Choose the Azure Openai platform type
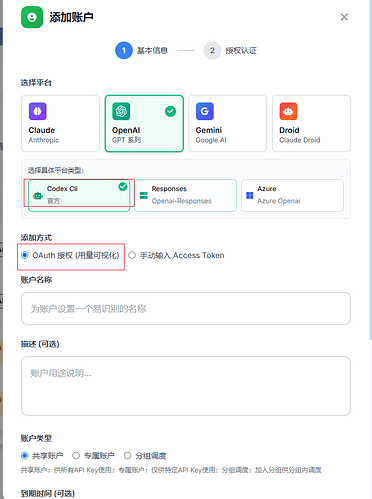The height and width of the screenshot is (499, 372). click(x=292, y=195)
